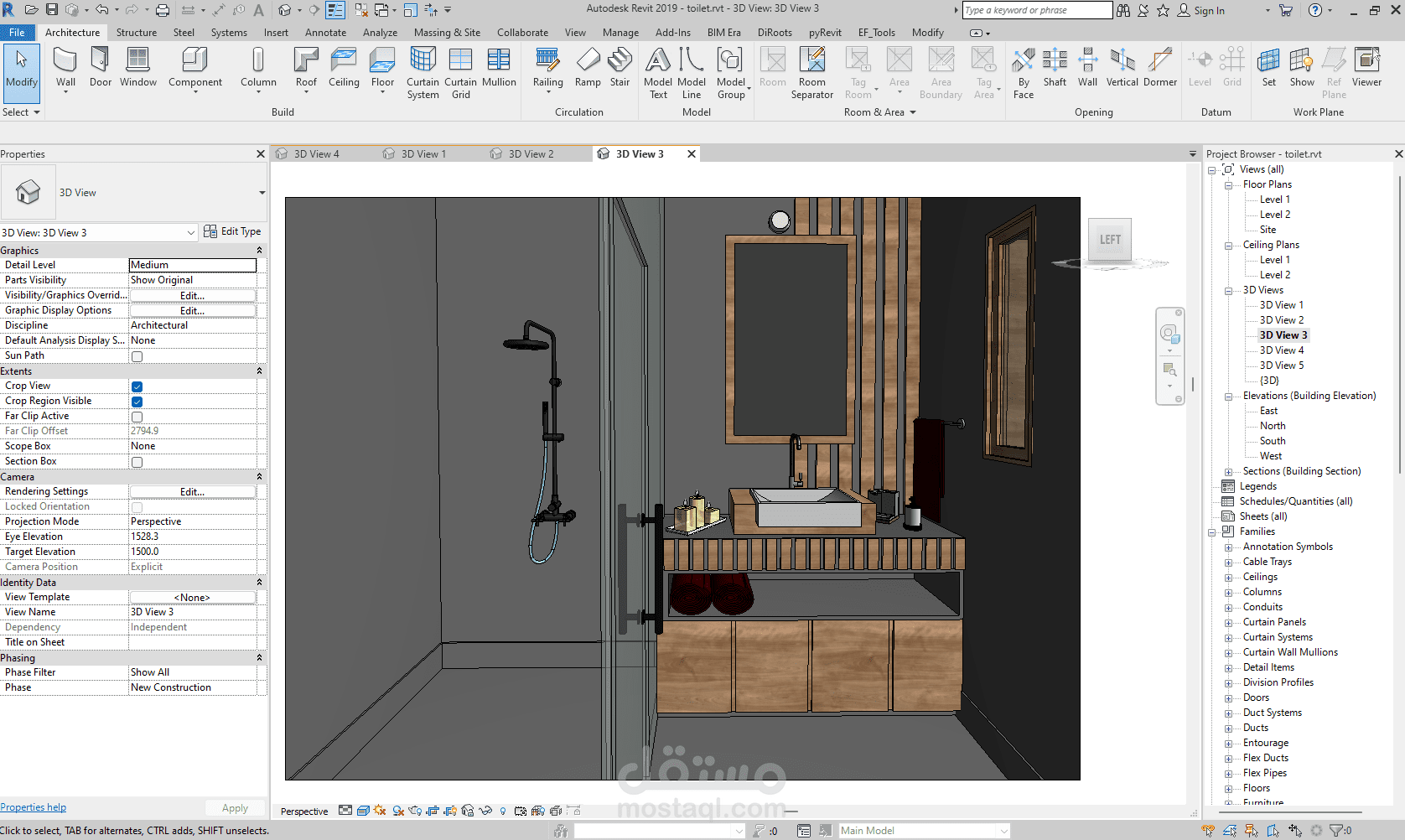1405x840 pixels.
Task: Open the Structure ribbon tab
Action: click(x=137, y=33)
